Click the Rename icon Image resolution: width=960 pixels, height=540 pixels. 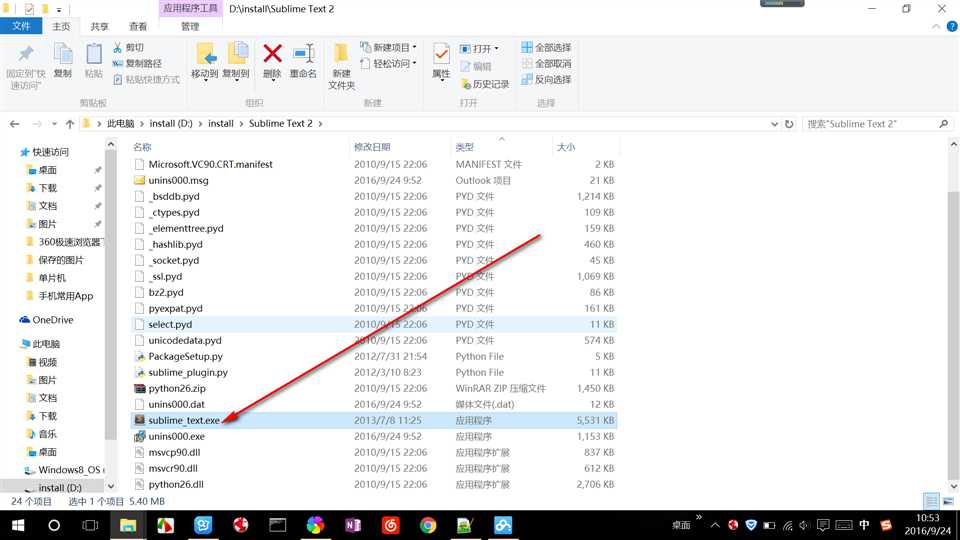[304, 54]
